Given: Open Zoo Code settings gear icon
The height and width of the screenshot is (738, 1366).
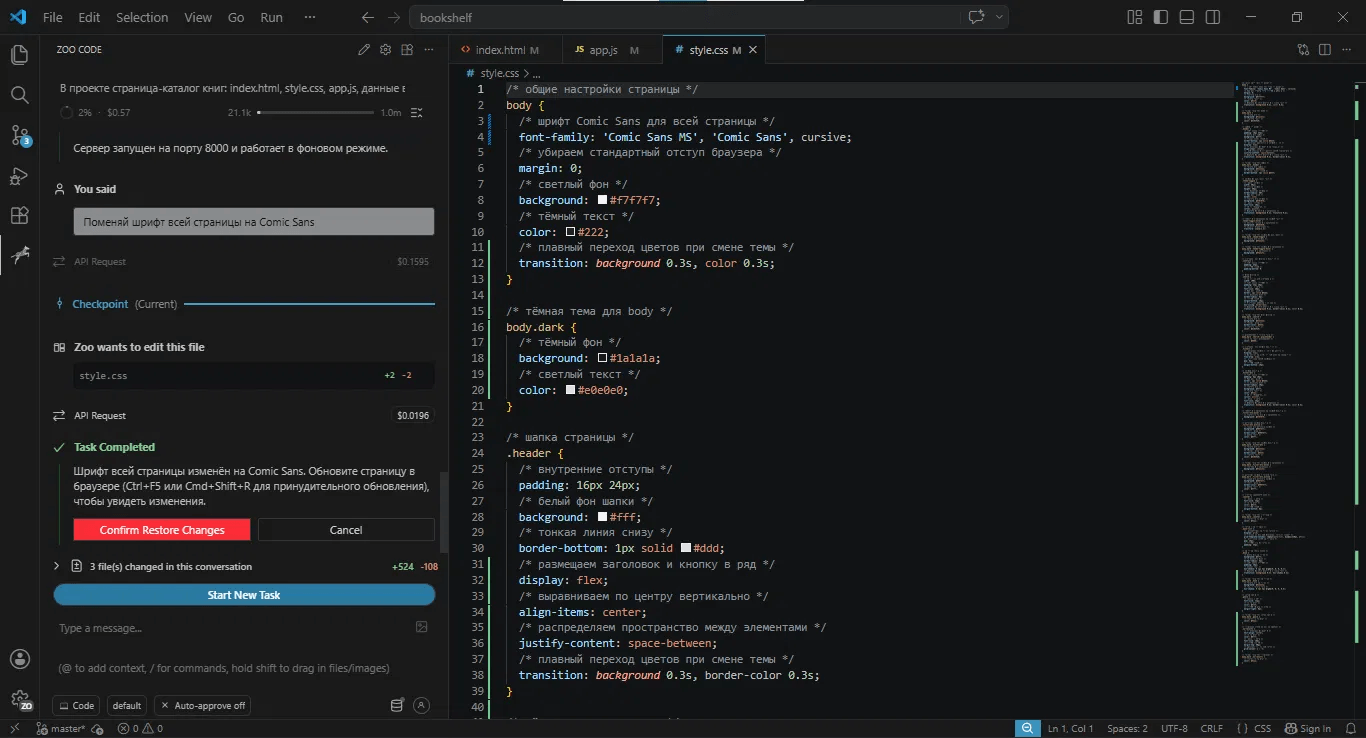Looking at the screenshot, I should point(386,49).
